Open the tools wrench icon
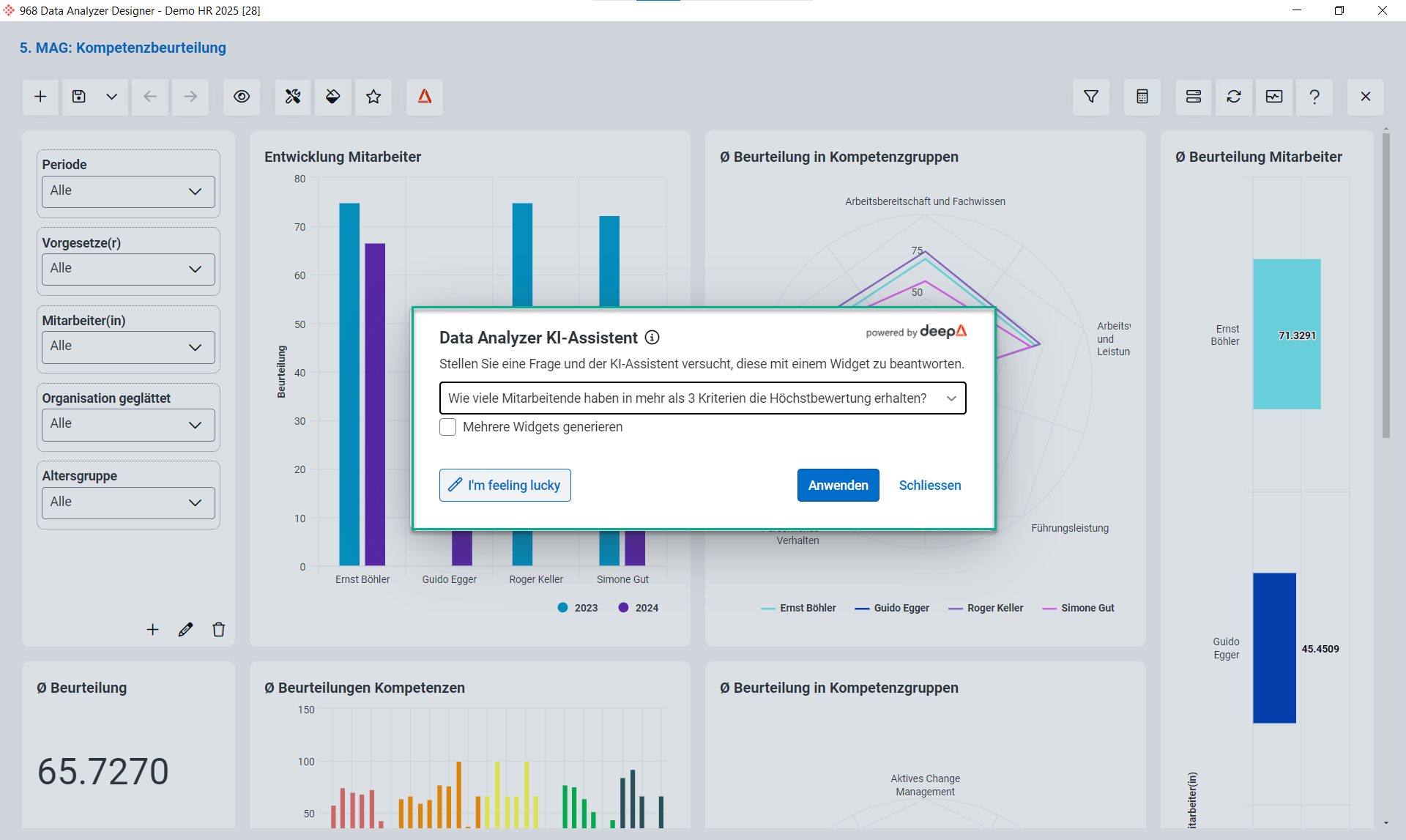The image size is (1406, 840). 293,97
